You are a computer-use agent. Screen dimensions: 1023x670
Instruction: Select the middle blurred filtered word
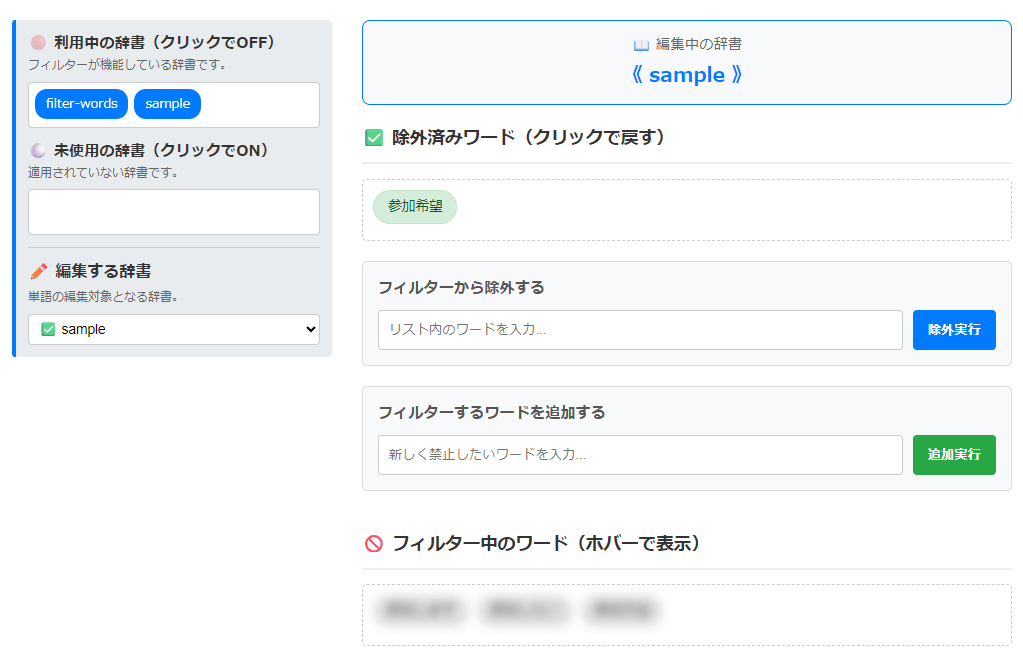click(x=525, y=610)
